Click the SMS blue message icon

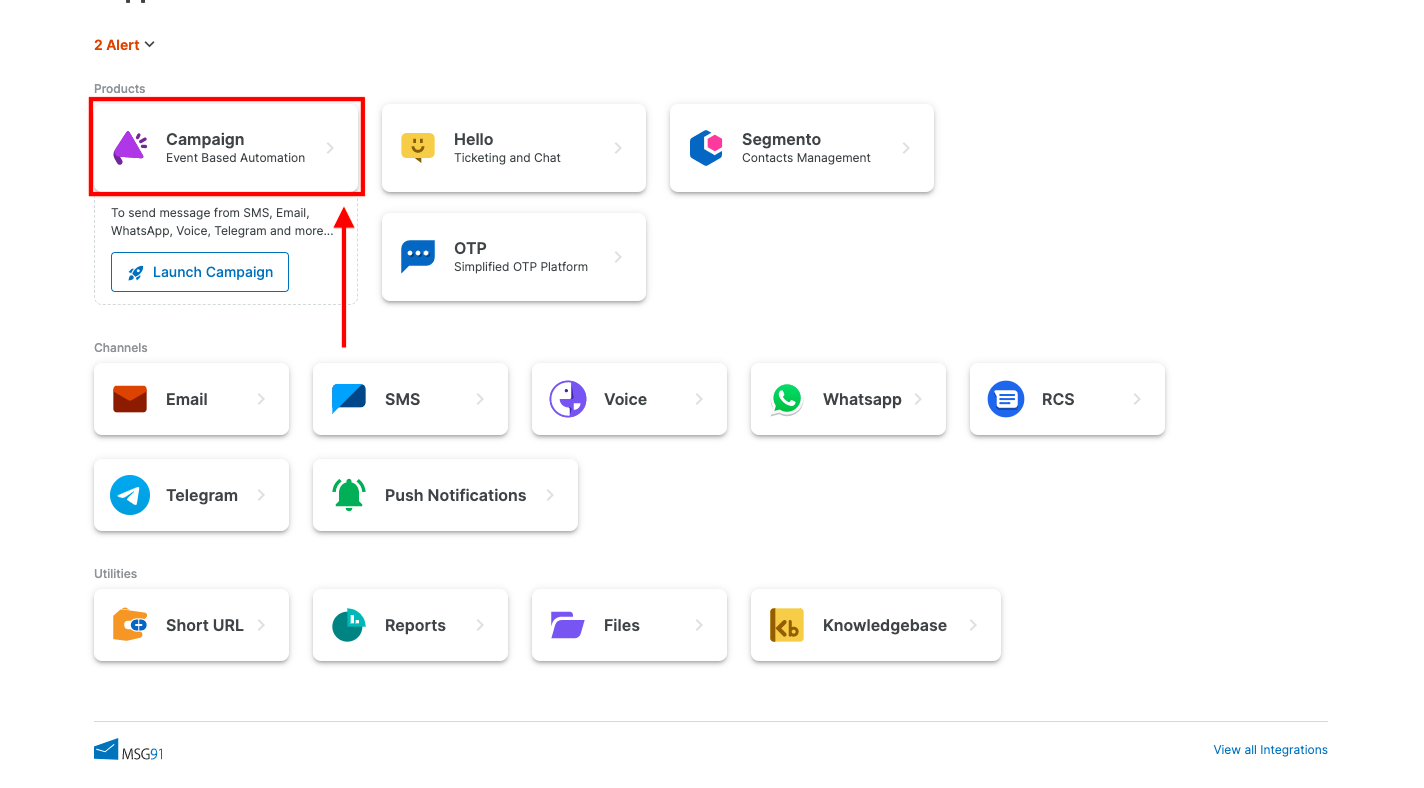(x=349, y=399)
